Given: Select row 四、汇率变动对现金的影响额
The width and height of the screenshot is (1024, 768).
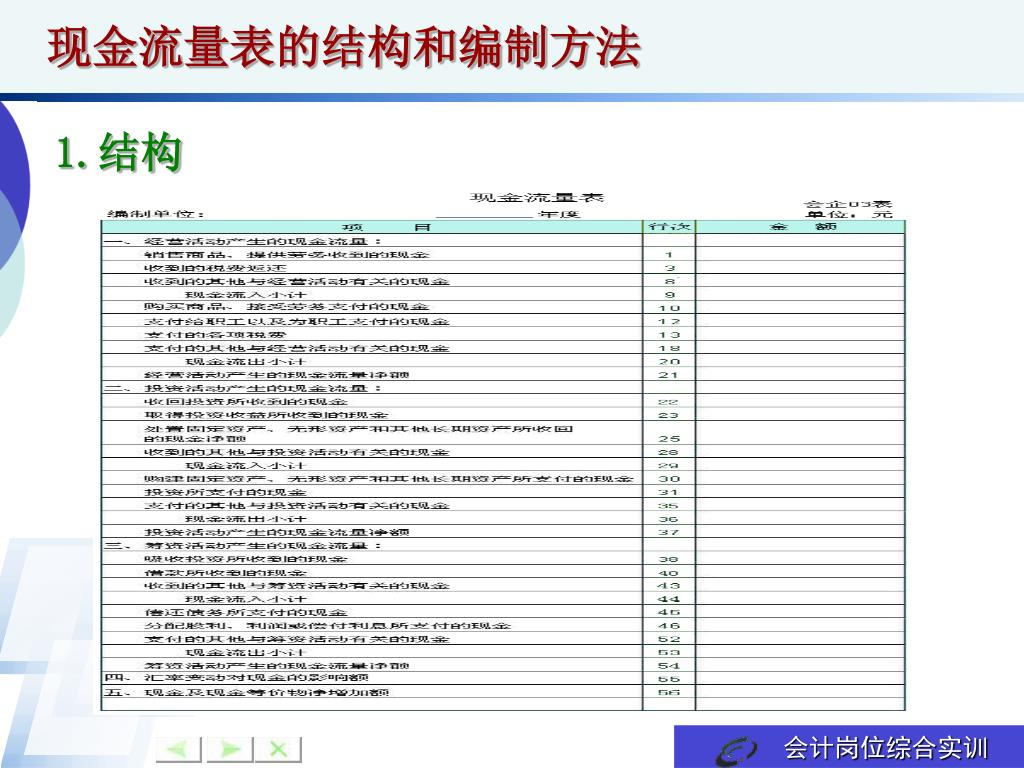Looking at the screenshot, I should tap(503, 678).
